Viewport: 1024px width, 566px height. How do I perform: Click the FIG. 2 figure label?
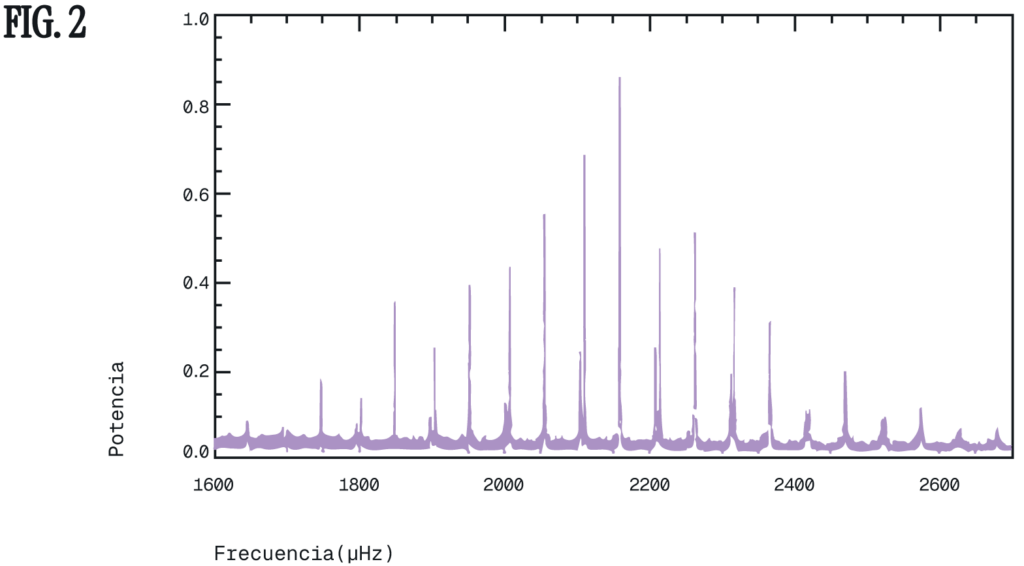[x=45, y=24]
